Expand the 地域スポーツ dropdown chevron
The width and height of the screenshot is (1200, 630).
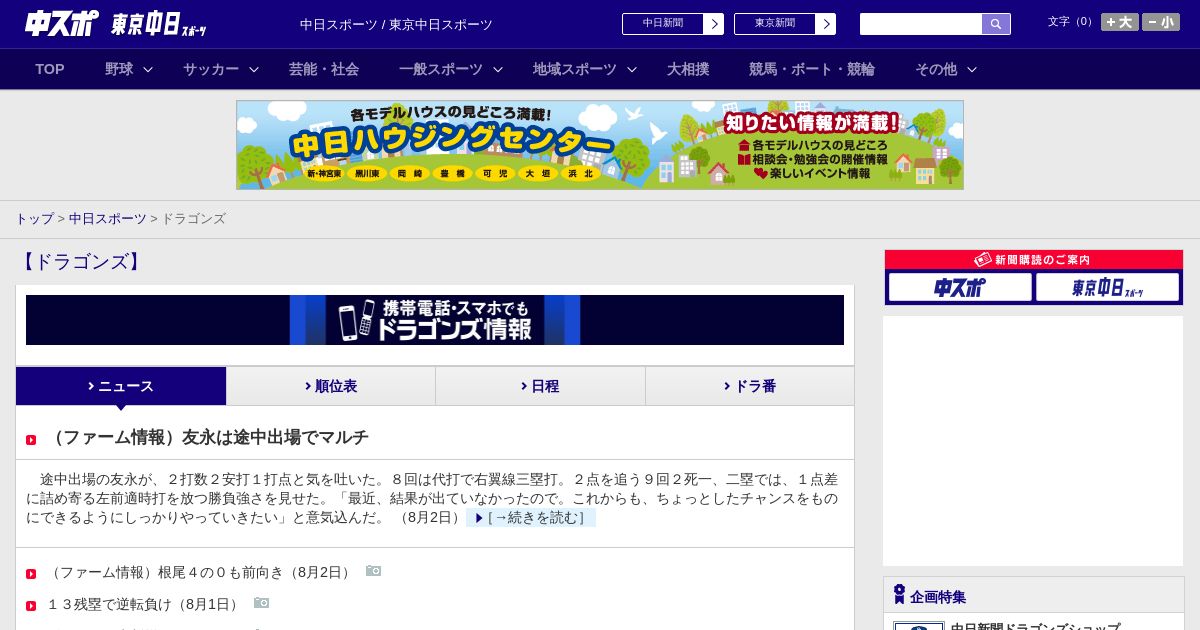pyautogui.click(x=632, y=70)
